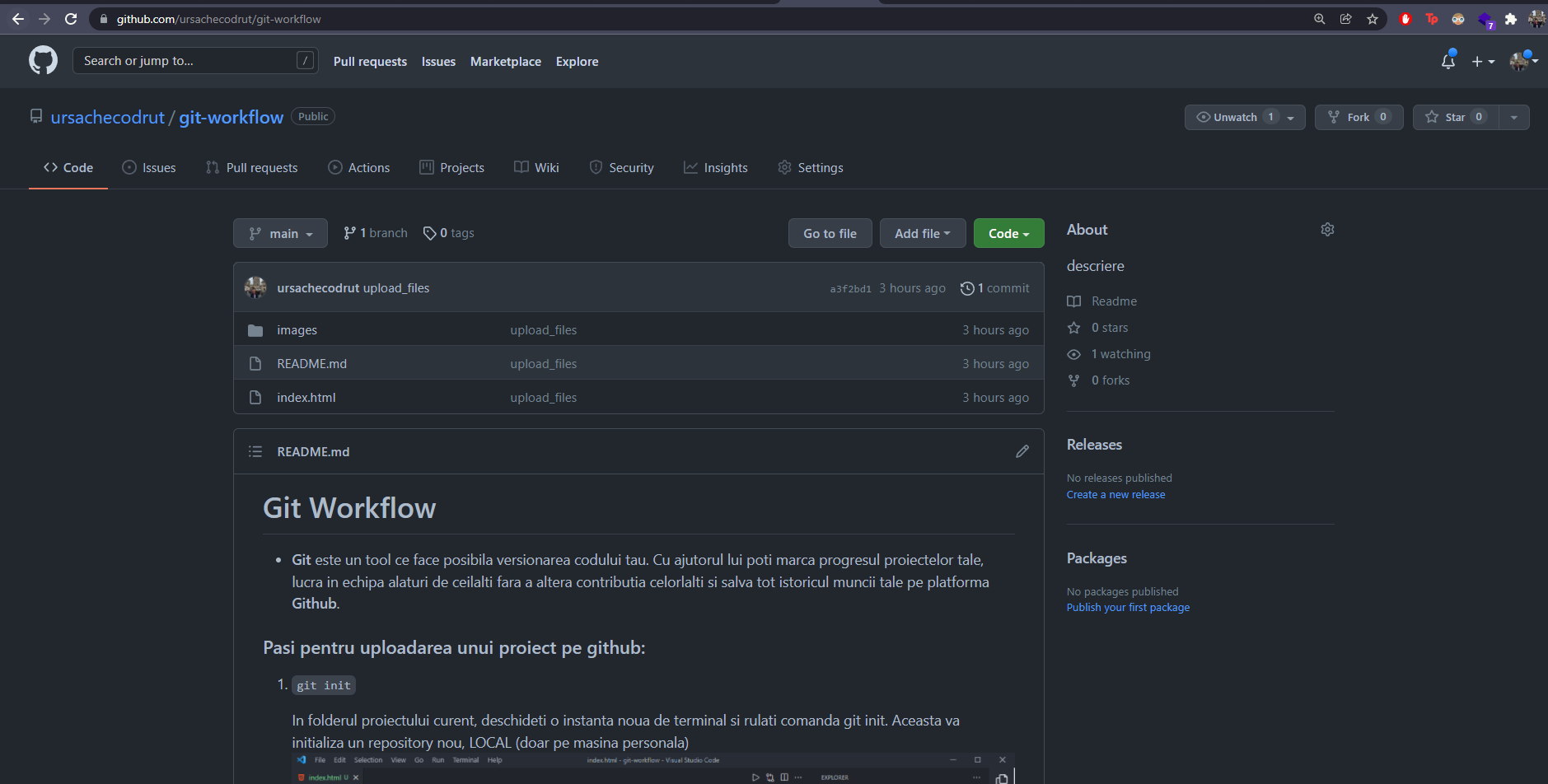Open About section settings gear

tap(1327, 230)
